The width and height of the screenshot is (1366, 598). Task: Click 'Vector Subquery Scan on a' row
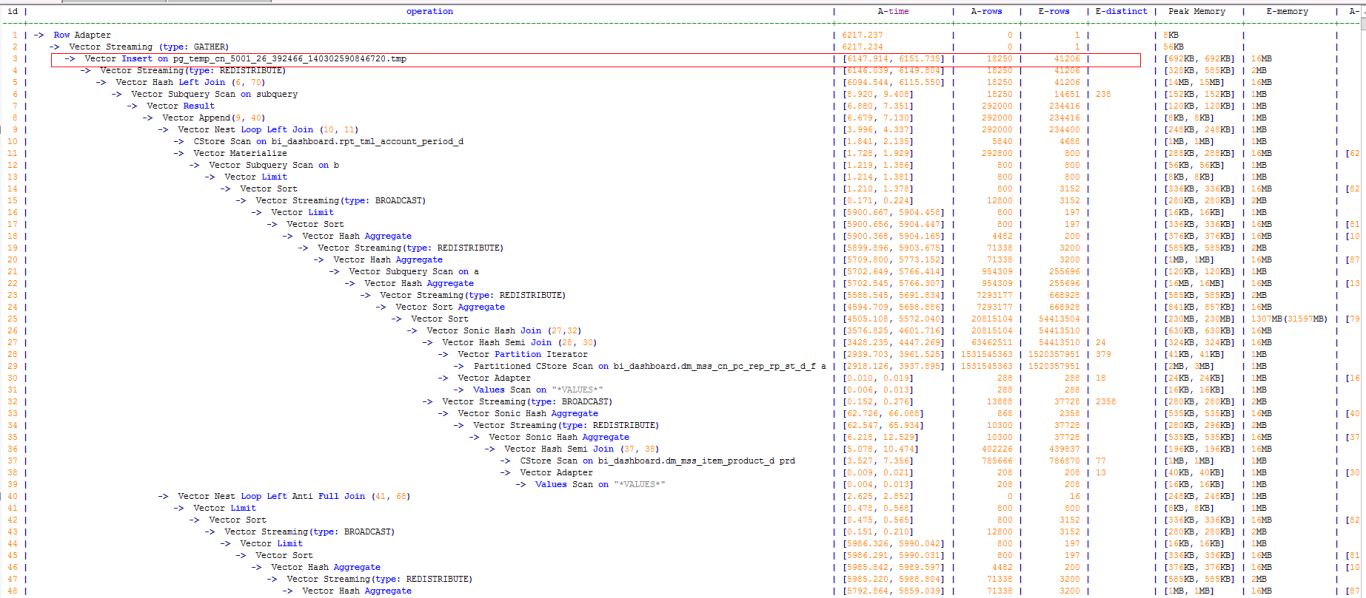[413, 271]
